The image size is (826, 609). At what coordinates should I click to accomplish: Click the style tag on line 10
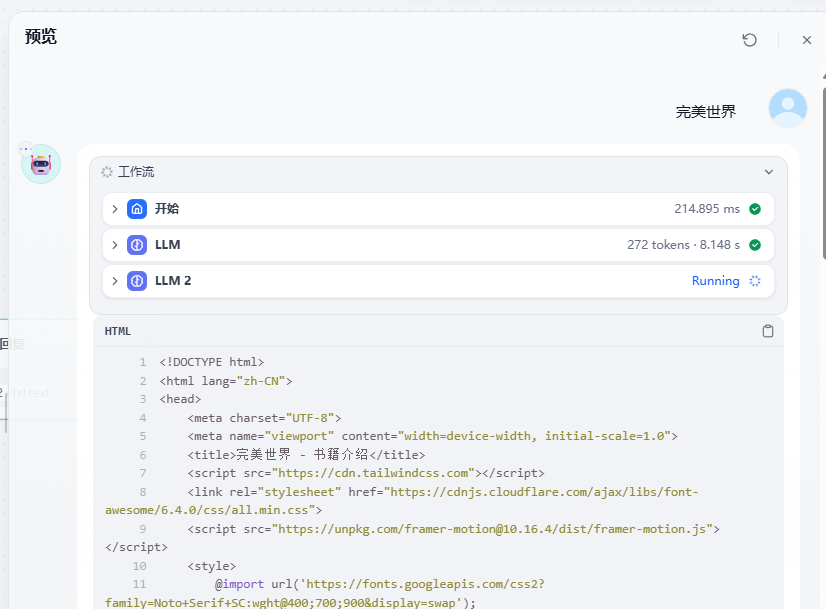pyautogui.click(x=211, y=566)
